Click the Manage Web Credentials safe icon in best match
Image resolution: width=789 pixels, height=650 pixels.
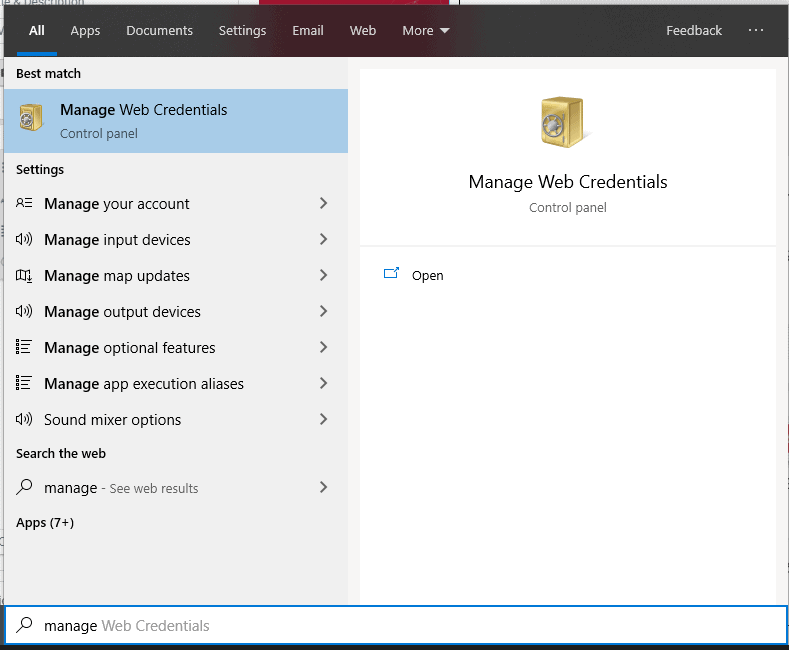tap(32, 120)
